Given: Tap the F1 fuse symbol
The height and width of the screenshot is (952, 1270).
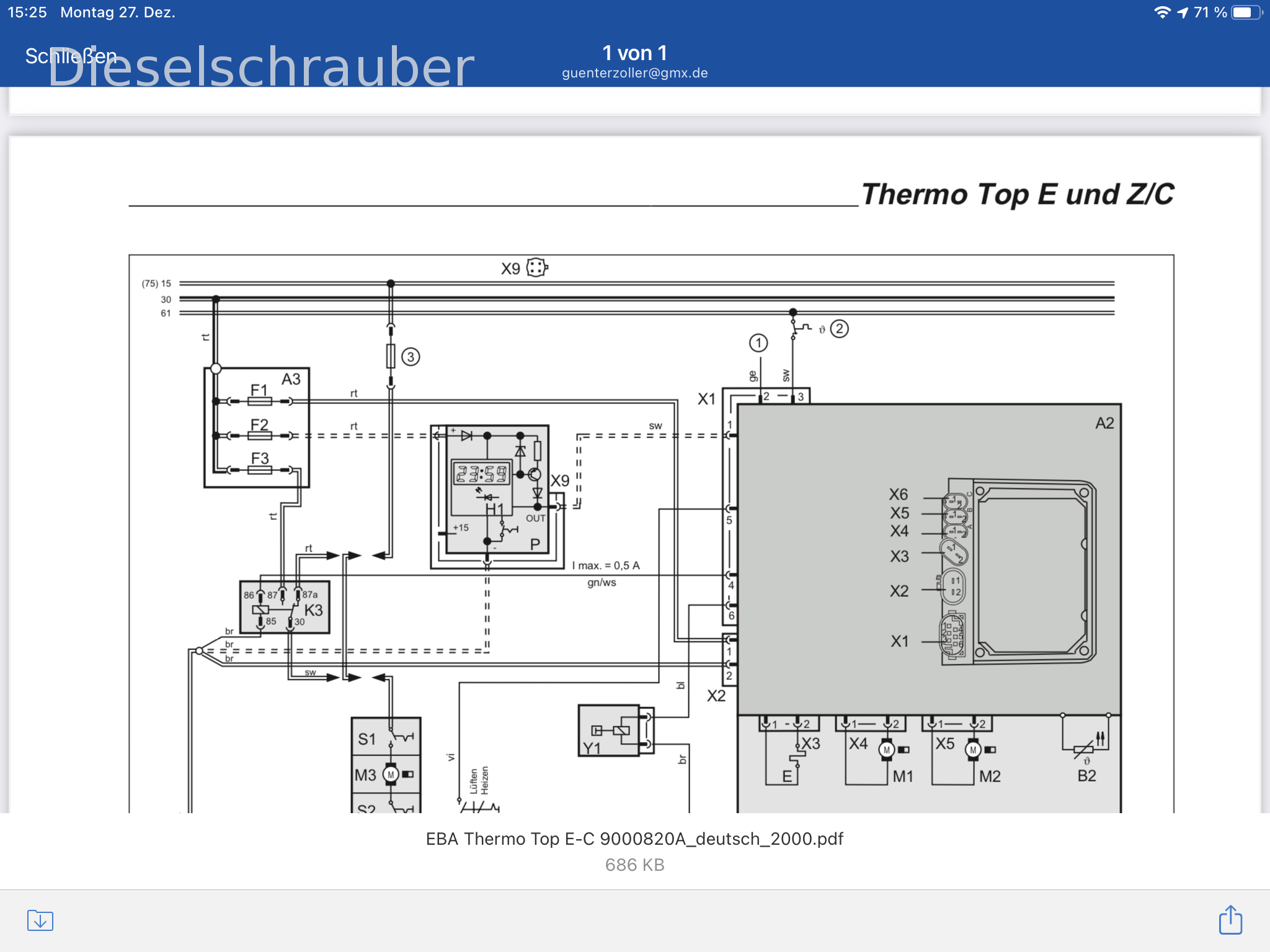Looking at the screenshot, I should tap(259, 401).
